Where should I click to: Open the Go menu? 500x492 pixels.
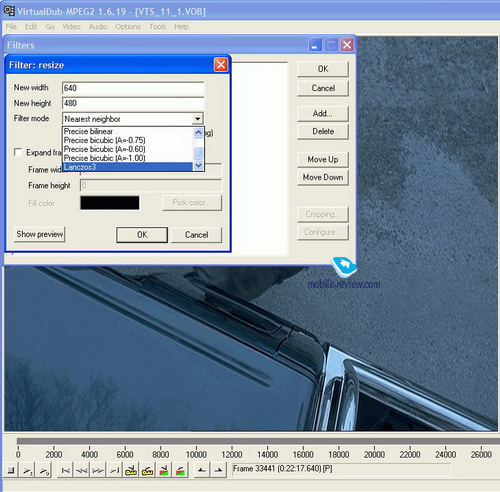pos(50,27)
